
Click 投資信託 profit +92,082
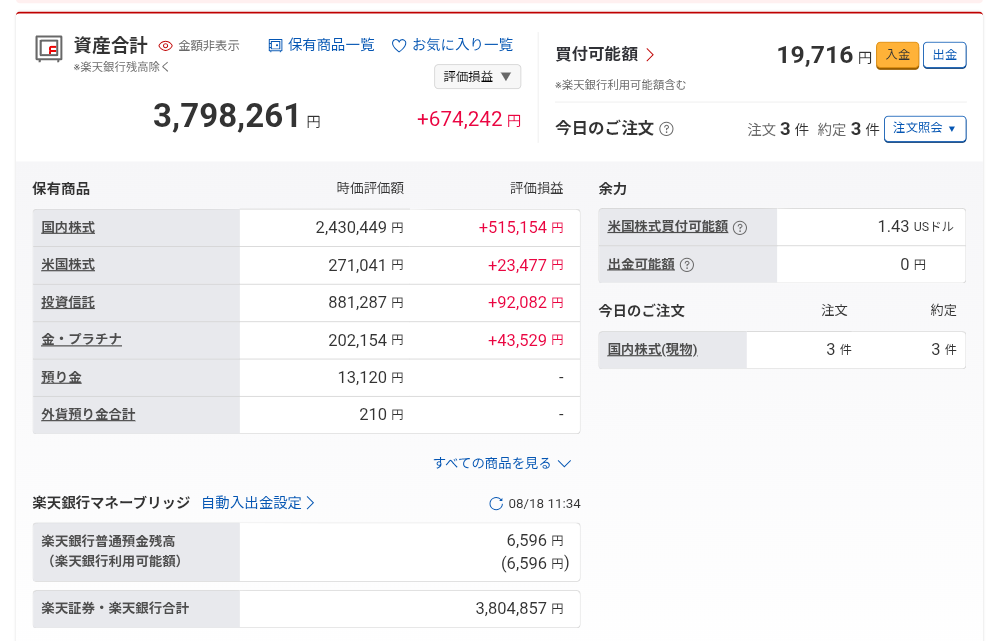click(517, 302)
